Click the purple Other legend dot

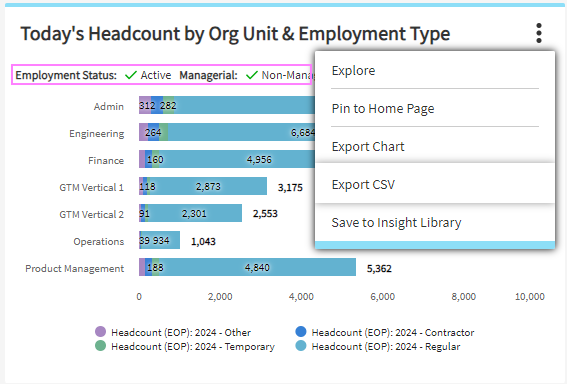pos(100,332)
